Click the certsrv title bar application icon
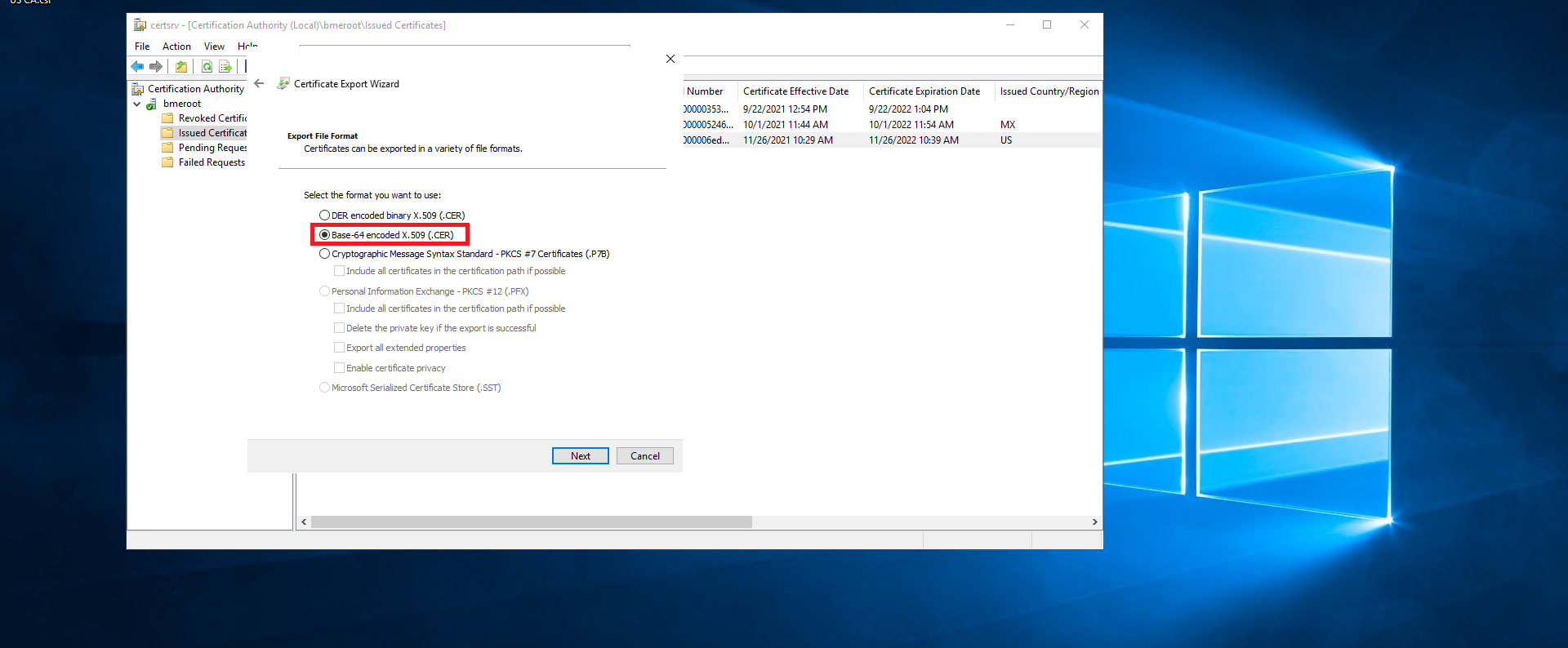The image size is (1568, 648). (140, 25)
